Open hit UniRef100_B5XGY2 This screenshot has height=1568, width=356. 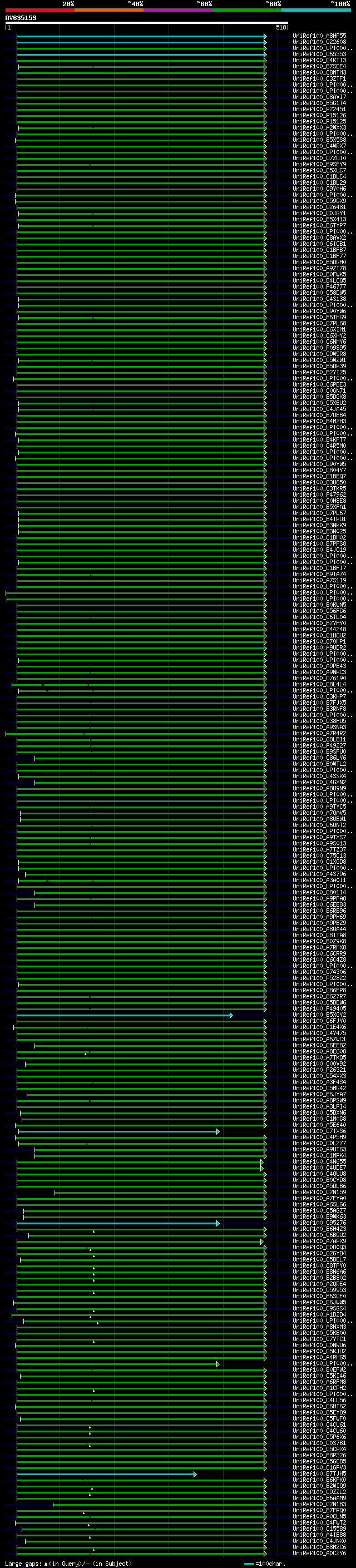[319, 1015]
